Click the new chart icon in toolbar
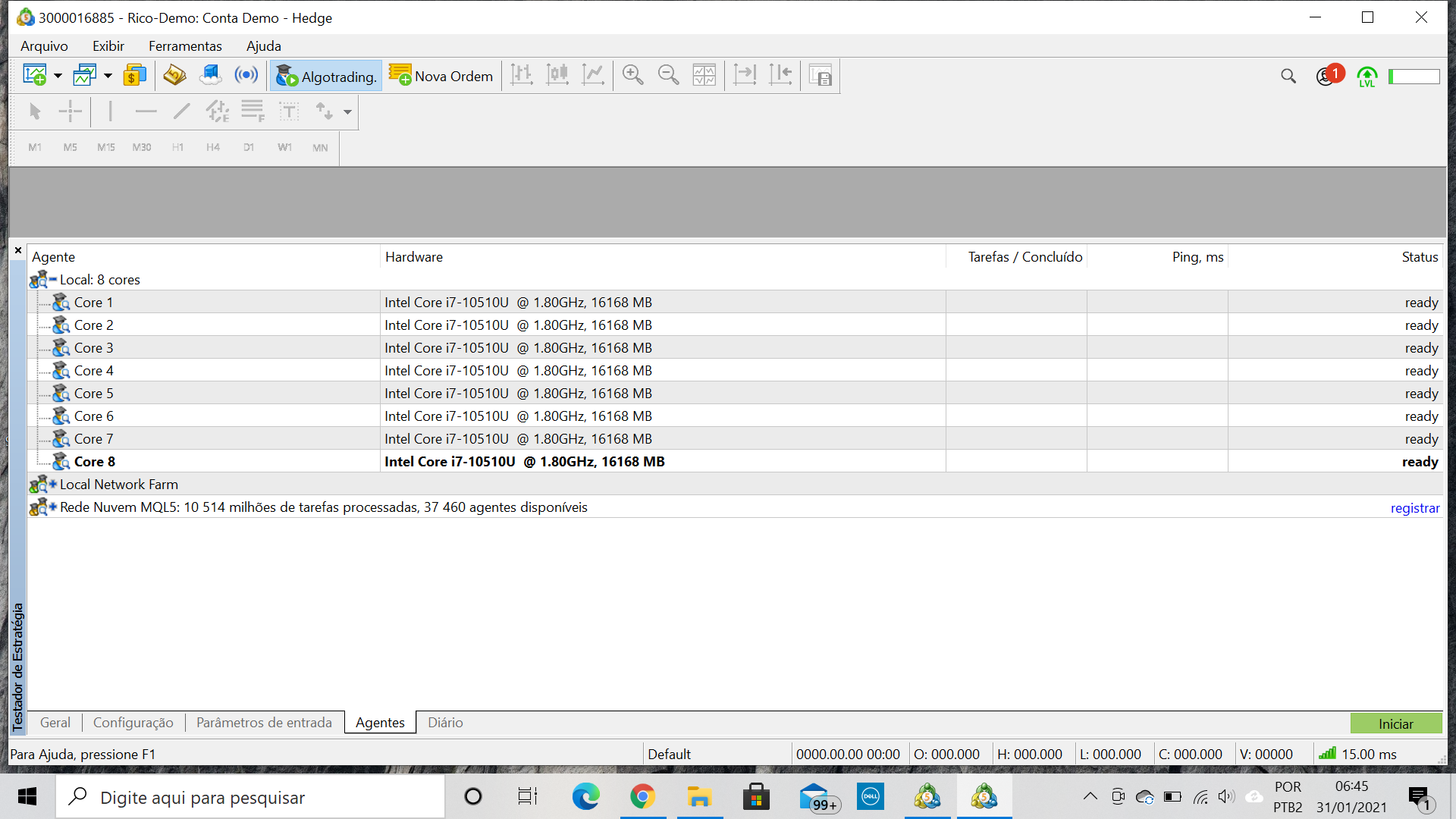Image resolution: width=1456 pixels, height=819 pixels. tap(35, 75)
